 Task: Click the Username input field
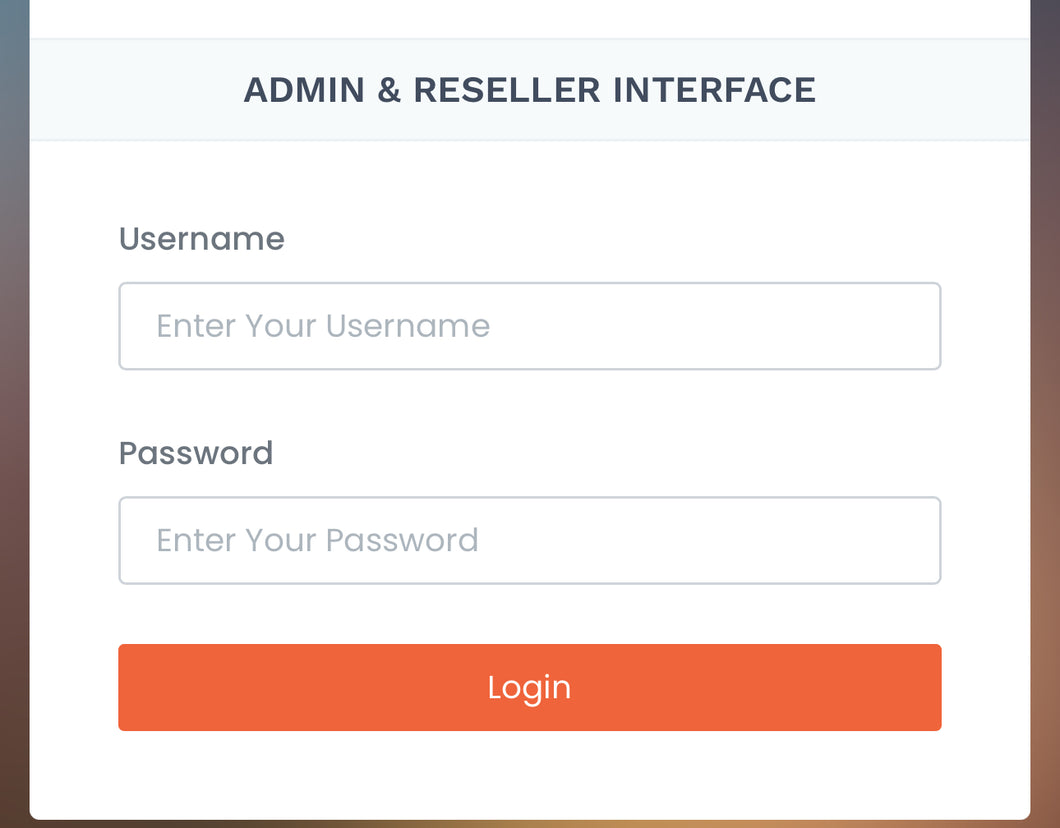(x=529, y=326)
